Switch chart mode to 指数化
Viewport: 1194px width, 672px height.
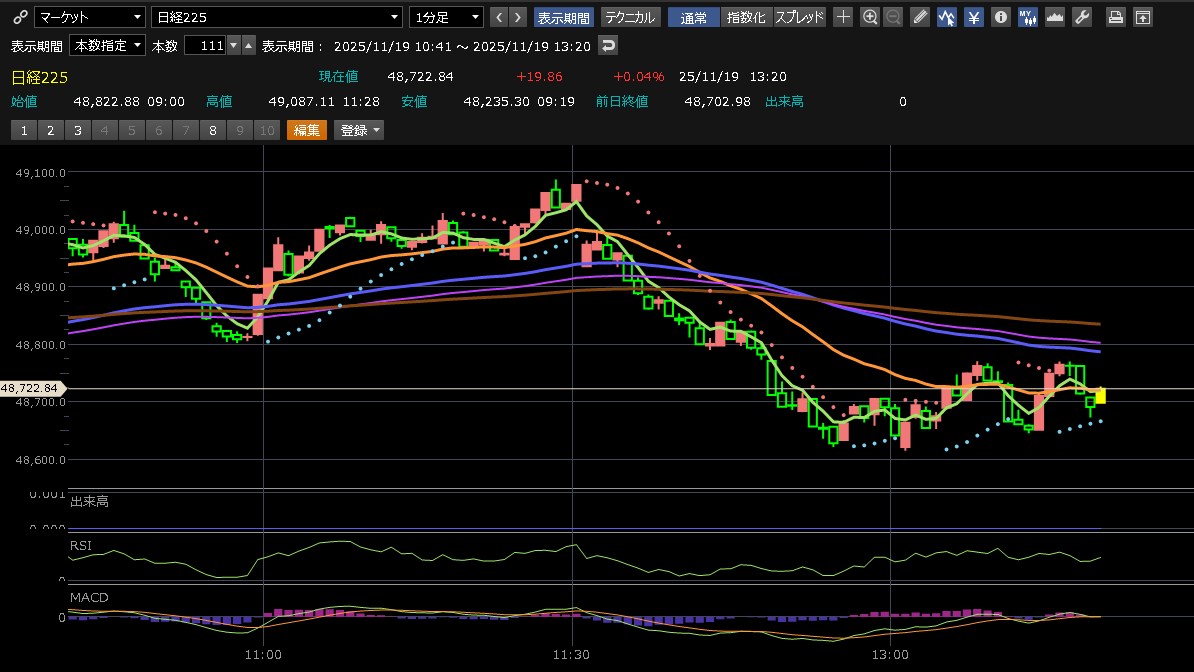[x=746, y=17]
